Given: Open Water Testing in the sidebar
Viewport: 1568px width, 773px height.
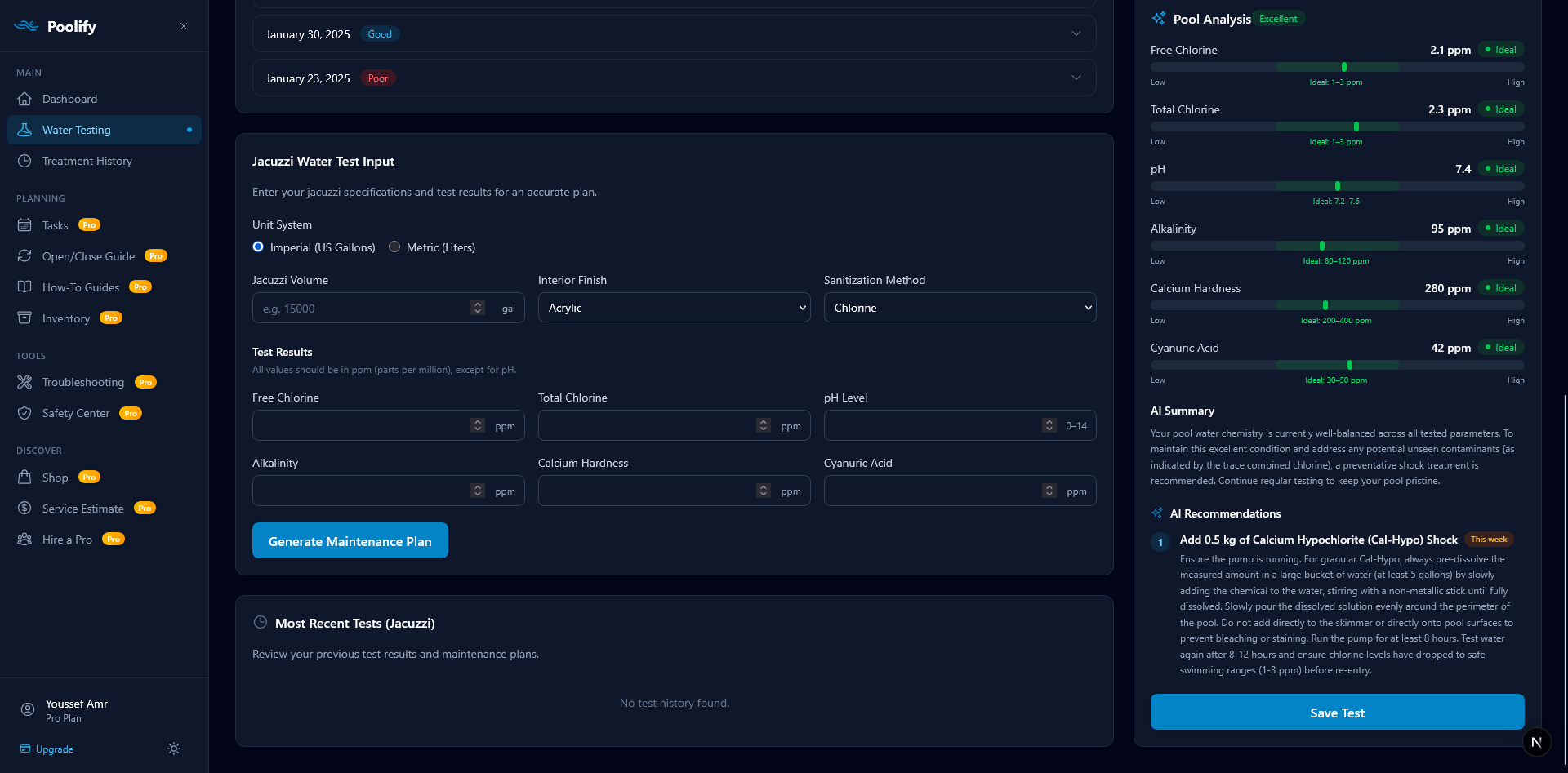Looking at the screenshot, I should pos(104,130).
